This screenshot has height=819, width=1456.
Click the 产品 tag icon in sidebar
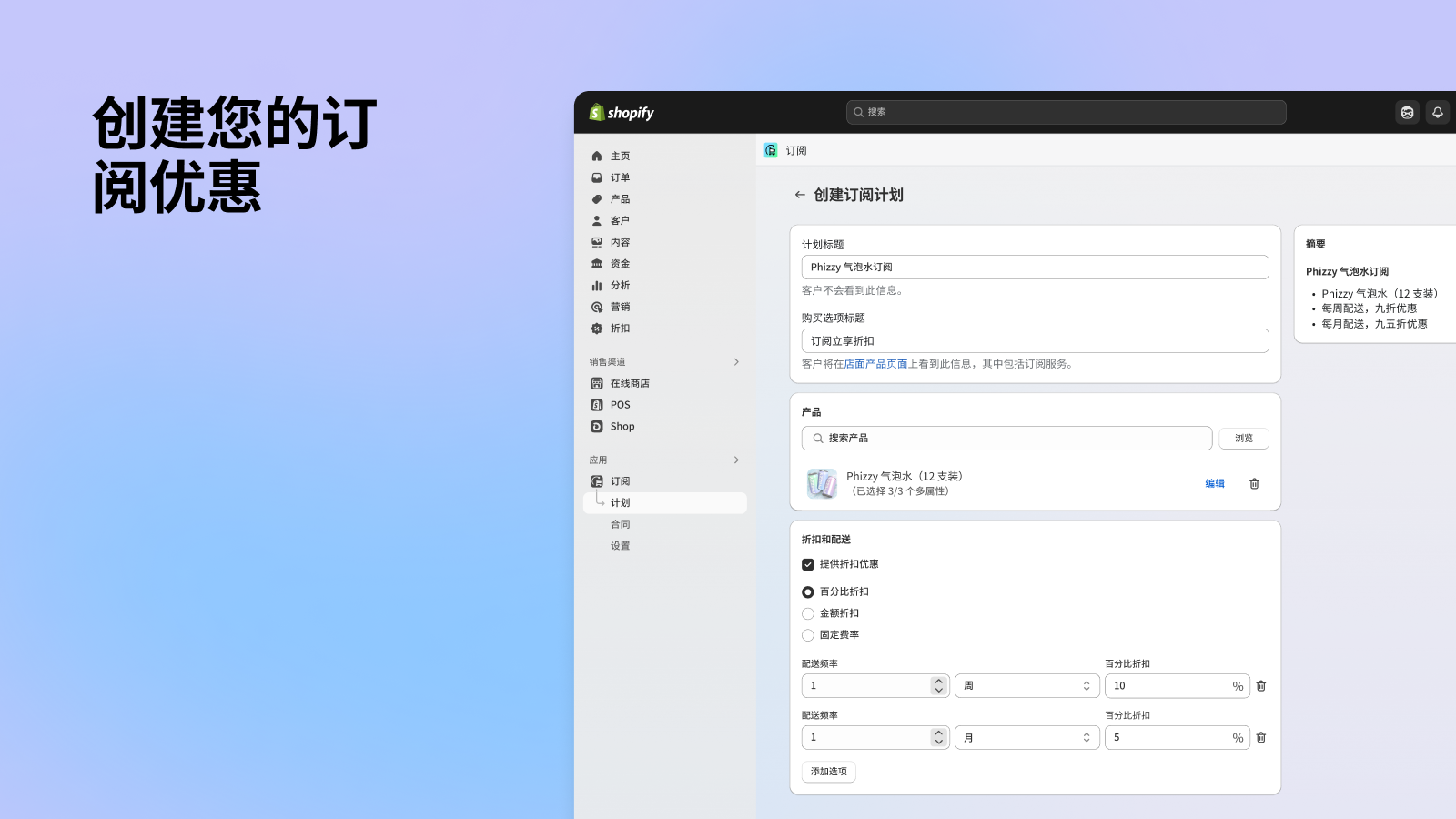(597, 199)
